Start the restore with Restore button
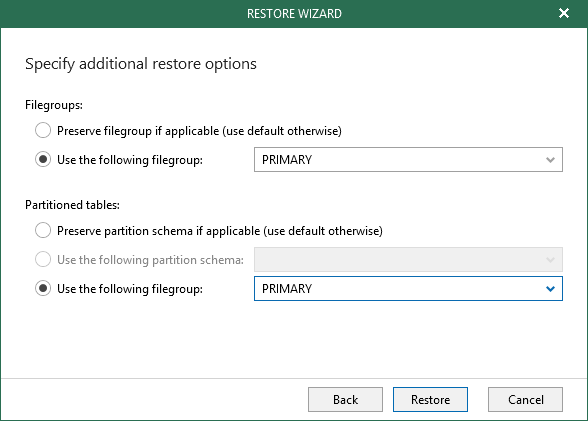This screenshot has width=588, height=421. [x=430, y=400]
